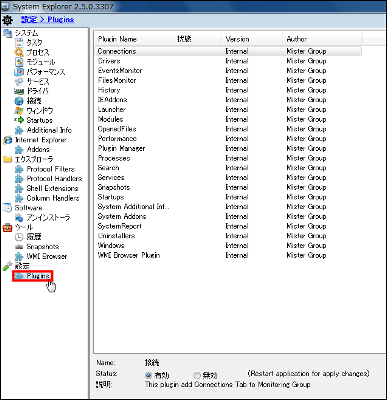Disable the plugin with the 無効 radio button
This screenshot has width=387, height=400.
click(x=197, y=375)
